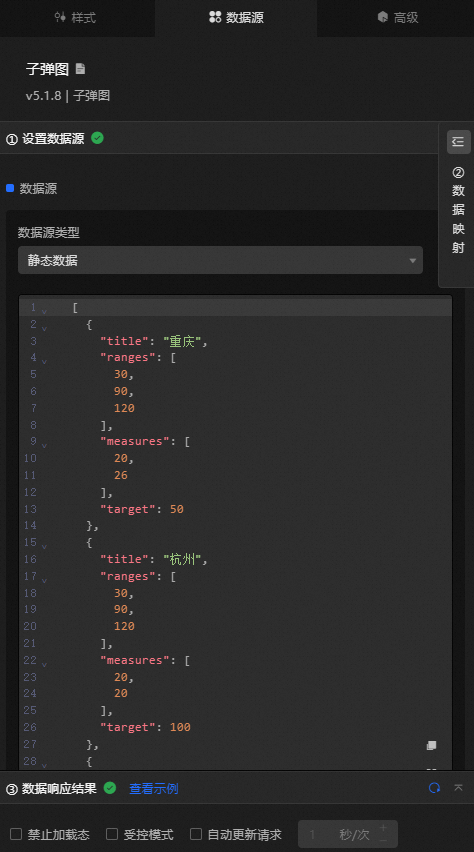Viewport: 474px width, 852px height.
Task: Fold the ranges array at line 17
Action: pyautogui.click(x=45, y=580)
